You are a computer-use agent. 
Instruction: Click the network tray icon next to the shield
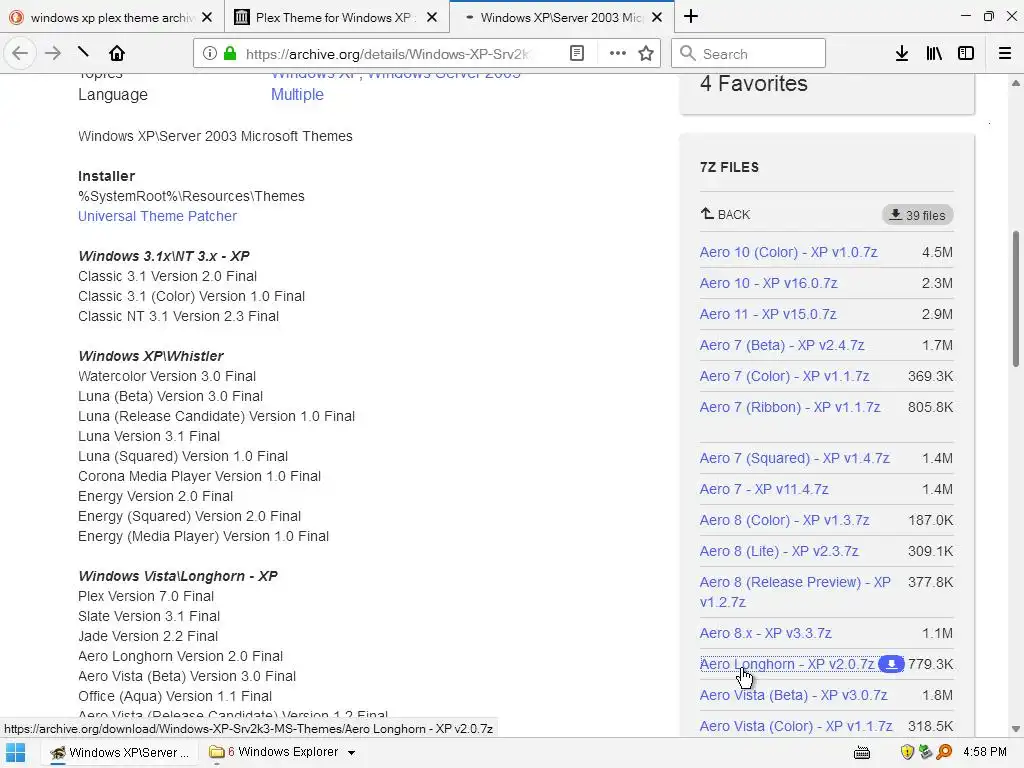(x=925, y=752)
